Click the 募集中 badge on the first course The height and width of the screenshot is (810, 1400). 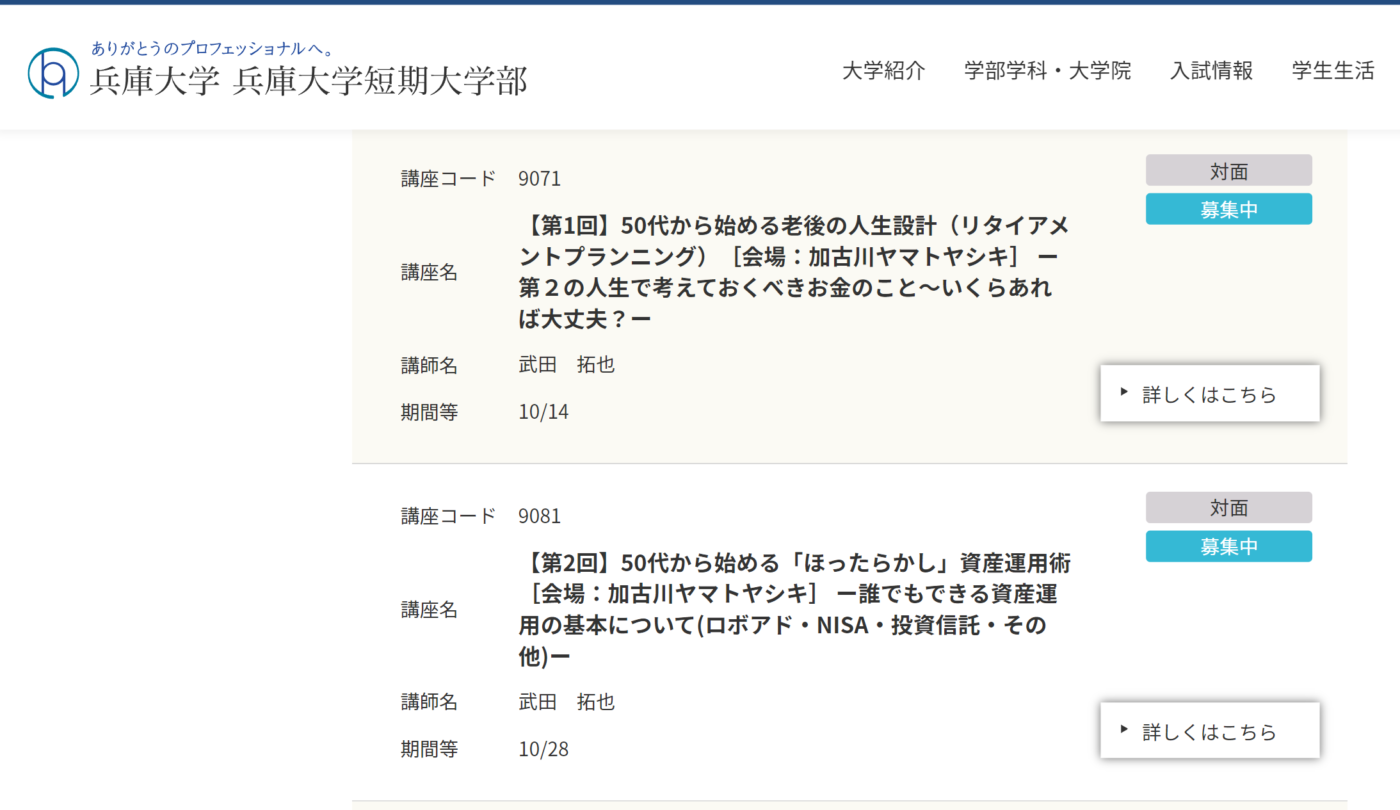pos(1228,208)
